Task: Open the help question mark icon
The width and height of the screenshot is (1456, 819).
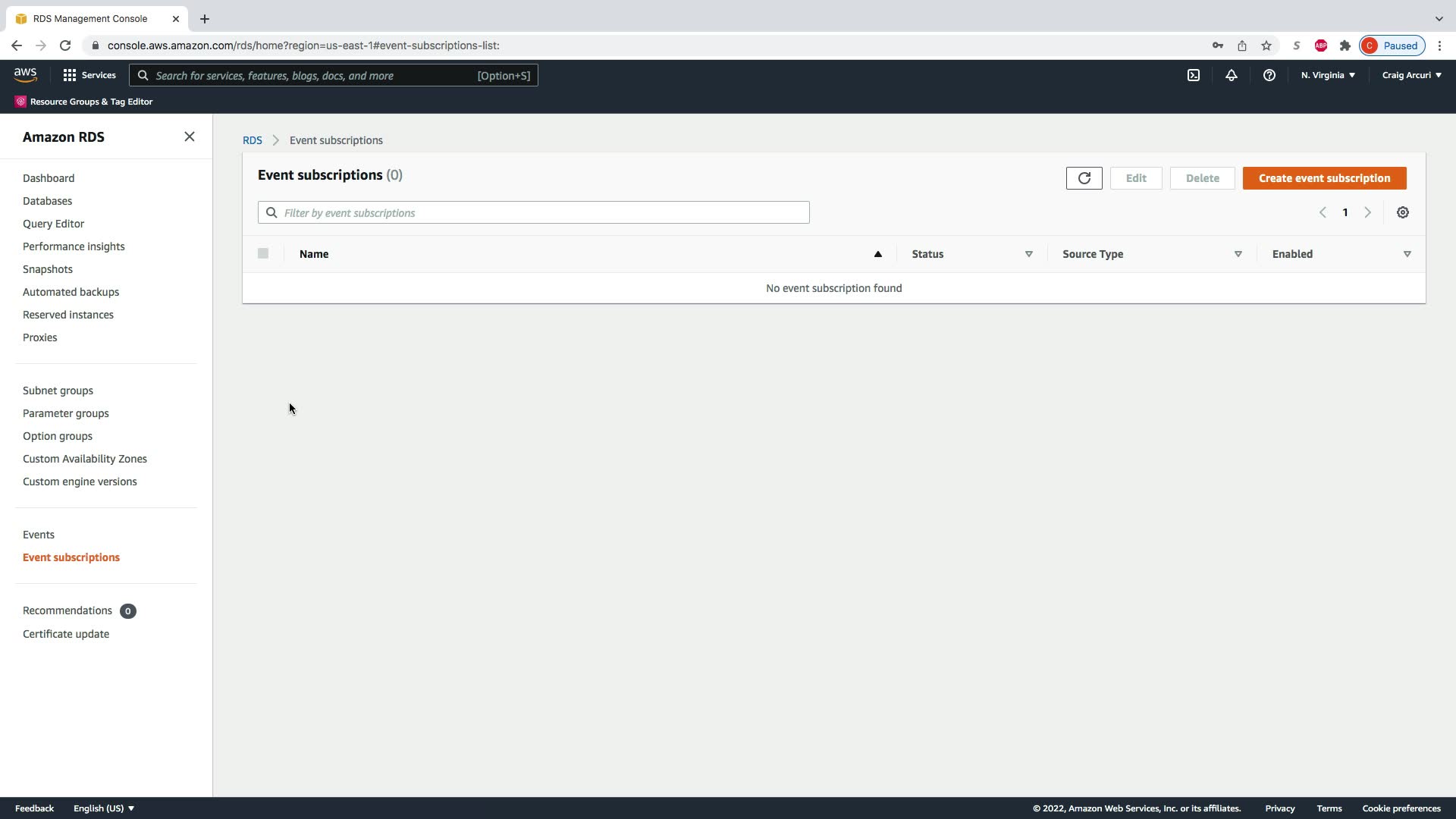Action: tap(1269, 75)
